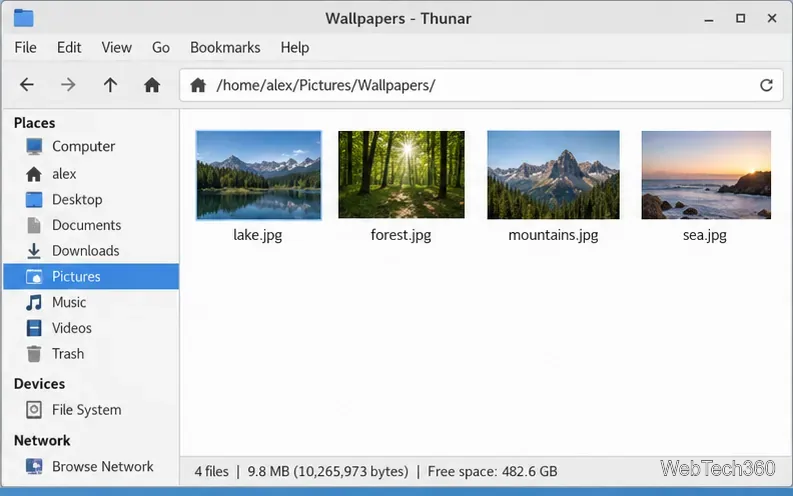This screenshot has width=793, height=496.
Task: Click the path field /home/alex/Pictures/Wallpapers/
Action: coord(481,85)
